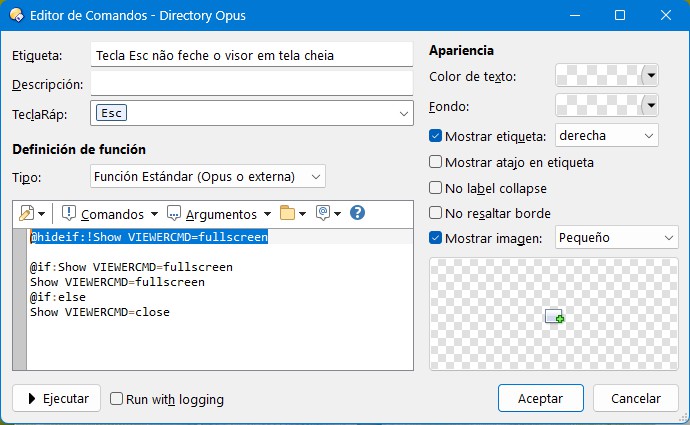Open the Pequeño image size dropdown
The width and height of the screenshot is (690, 425).
[x=617, y=238]
